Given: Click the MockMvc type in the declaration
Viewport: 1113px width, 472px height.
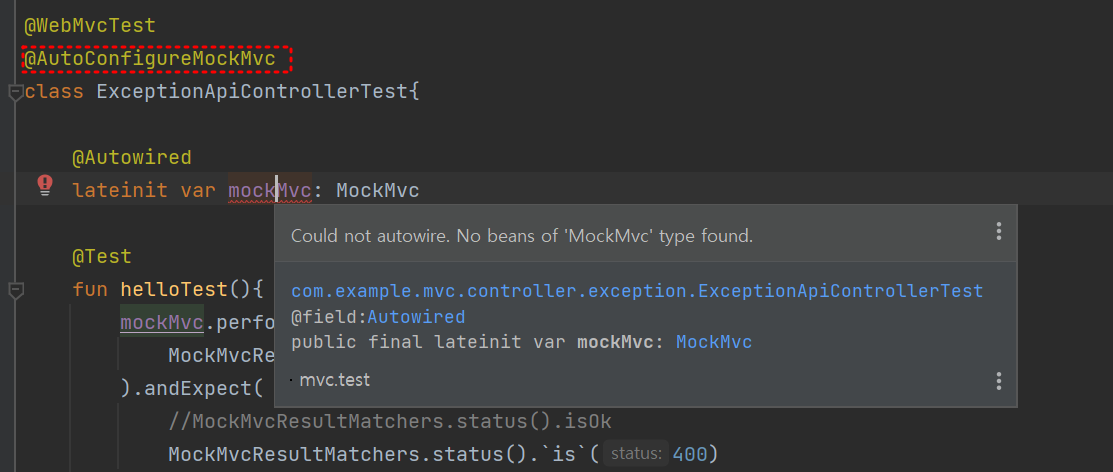Looking at the screenshot, I should coord(377,190).
